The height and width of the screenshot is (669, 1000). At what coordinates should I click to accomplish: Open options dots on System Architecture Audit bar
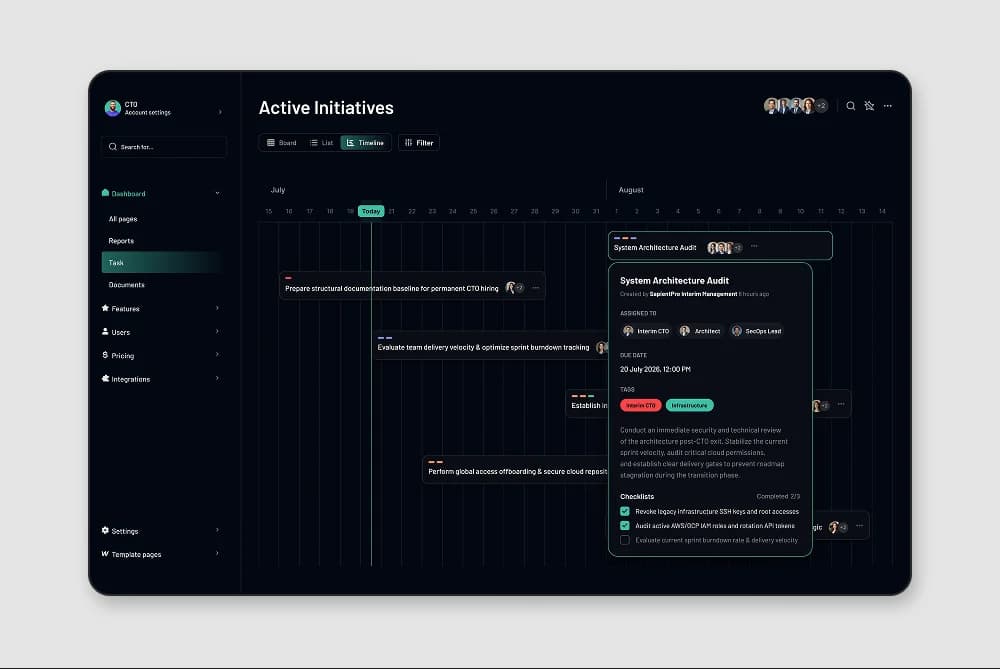[754, 246]
